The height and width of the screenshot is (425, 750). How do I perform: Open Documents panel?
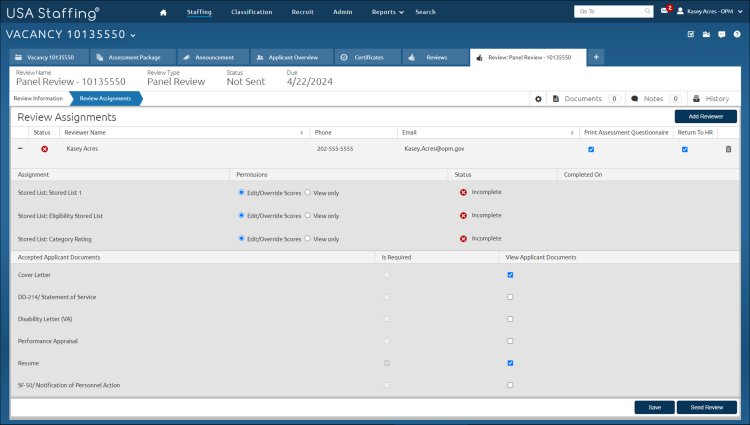(586, 99)
